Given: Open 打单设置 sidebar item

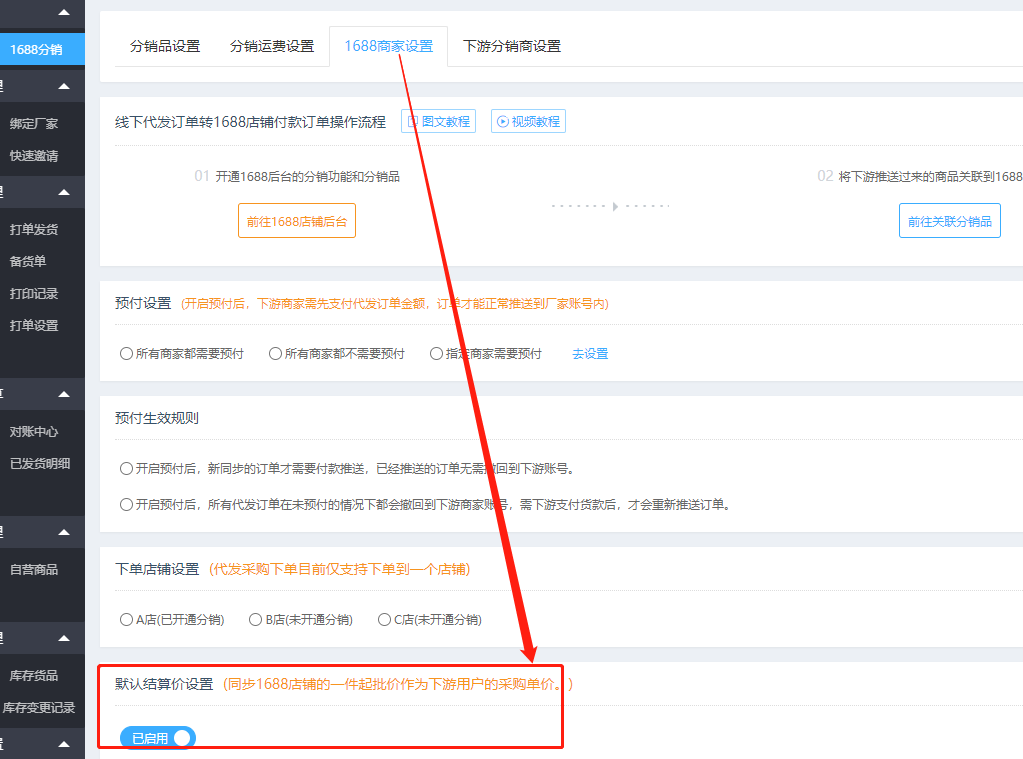Looking at the screenshot, I should pyautogui.click(x=34, y=325).
